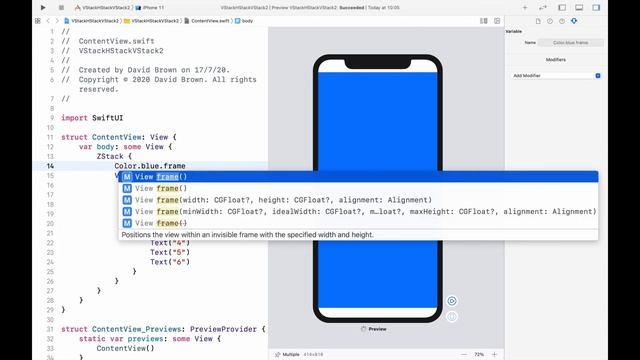Screen dimensions: 640x360
Task: Pin the preview with the pin icon
Action: point(278,354)
